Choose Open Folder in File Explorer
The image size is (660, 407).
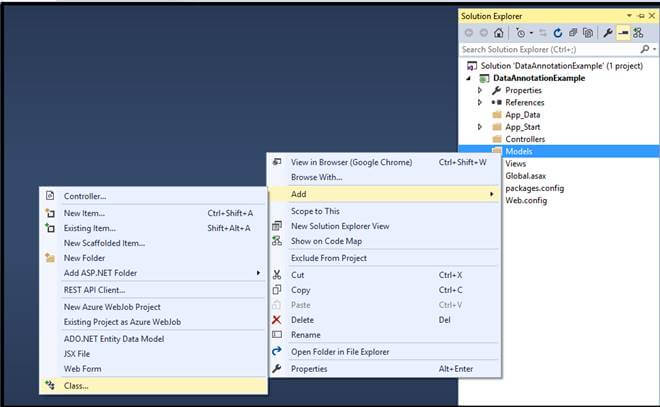(x=384, y=351)
